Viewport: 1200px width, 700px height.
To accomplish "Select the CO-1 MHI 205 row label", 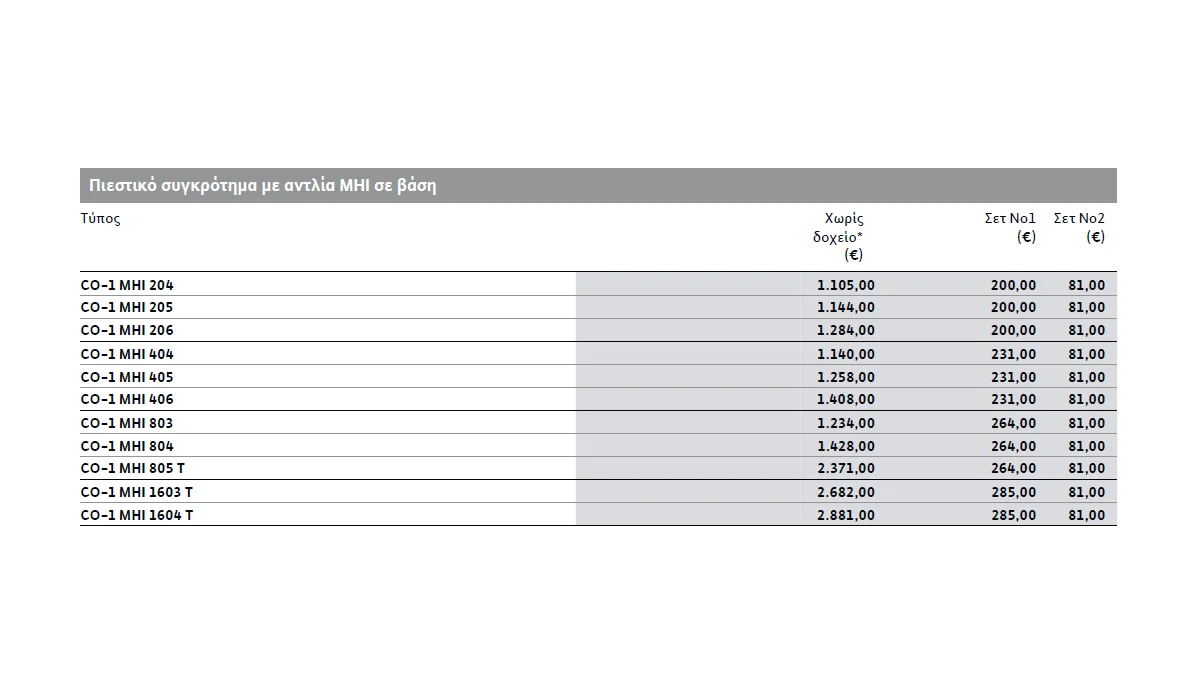I will [x=127, y=307].
